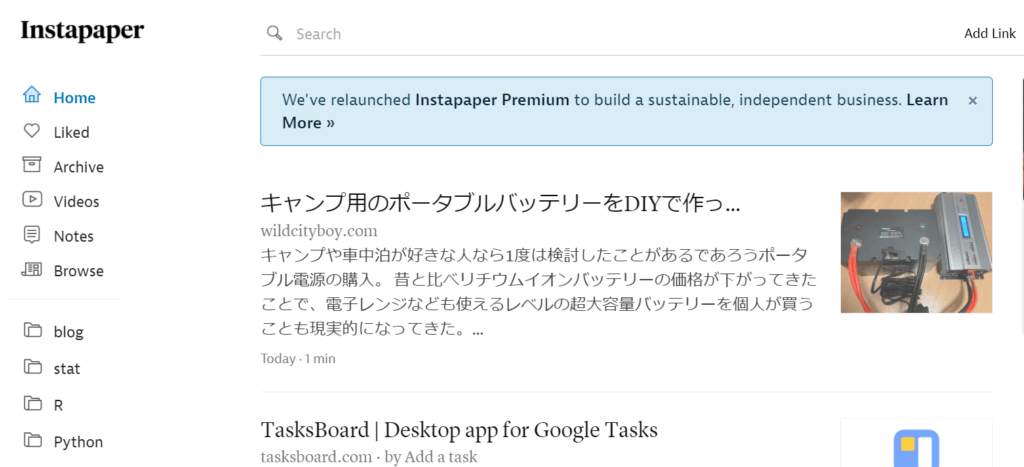The height and width of the screenshot is (467, 1024).
Task: Open the Liked articles list
Action: pos(71,133)
